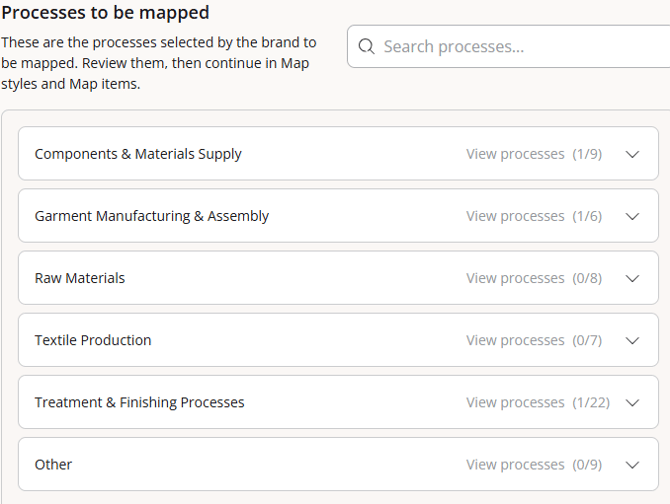Viewport: 670px width, 504px height.
Task: Click View processes for Garment Manufacturing & Assembly
Action: [x=515, y=216]
